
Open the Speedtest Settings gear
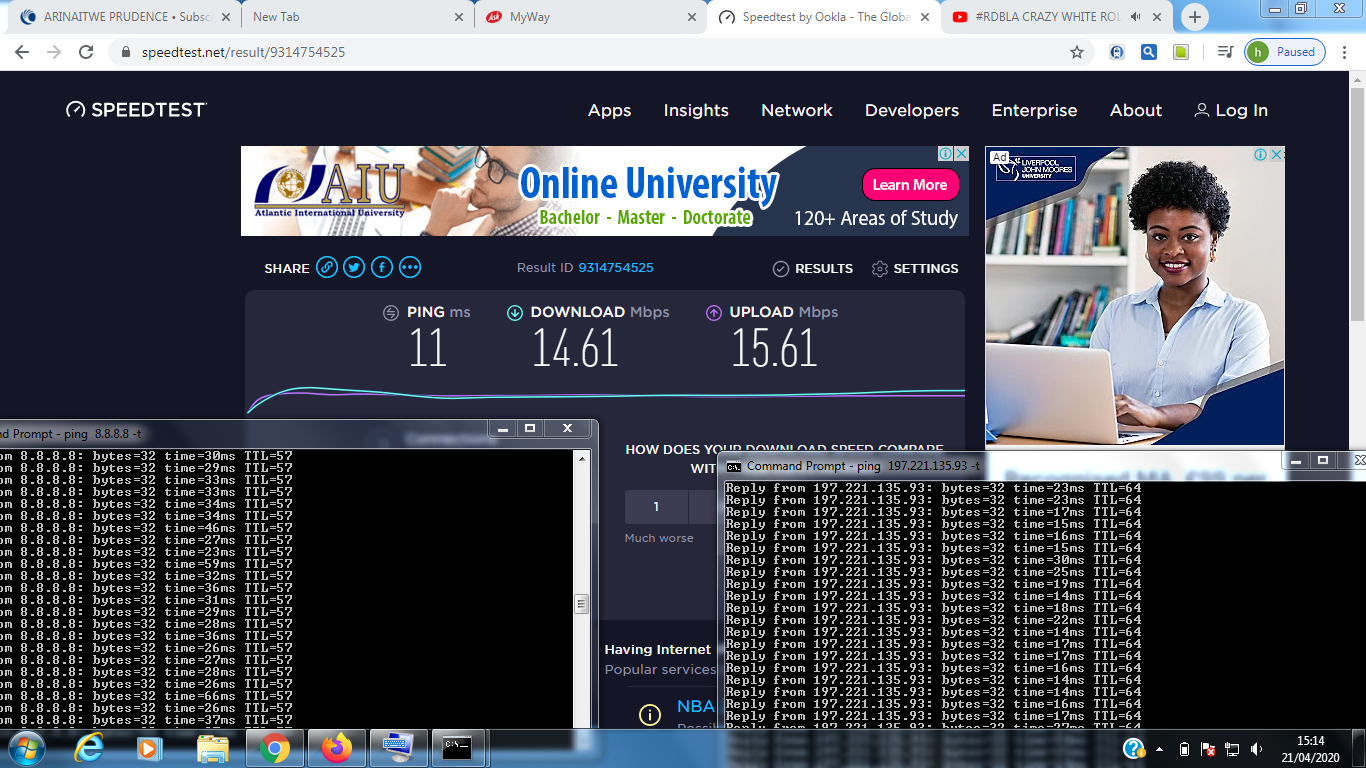914,269
